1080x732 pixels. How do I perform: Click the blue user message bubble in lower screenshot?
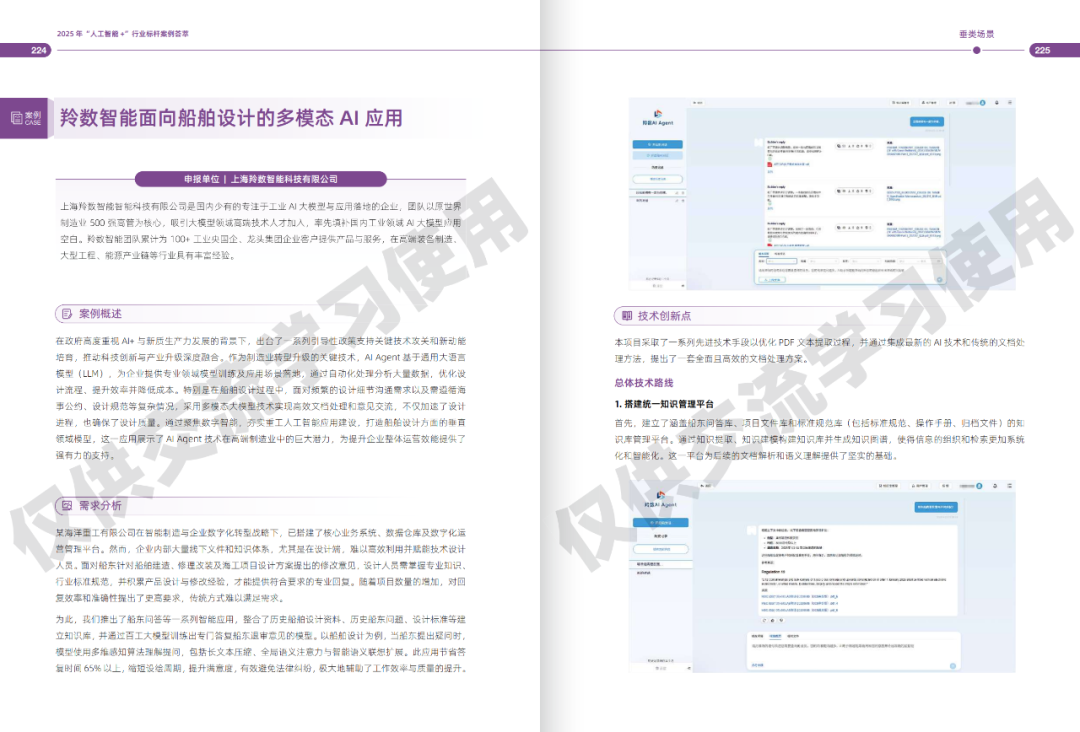click(936, 508)
